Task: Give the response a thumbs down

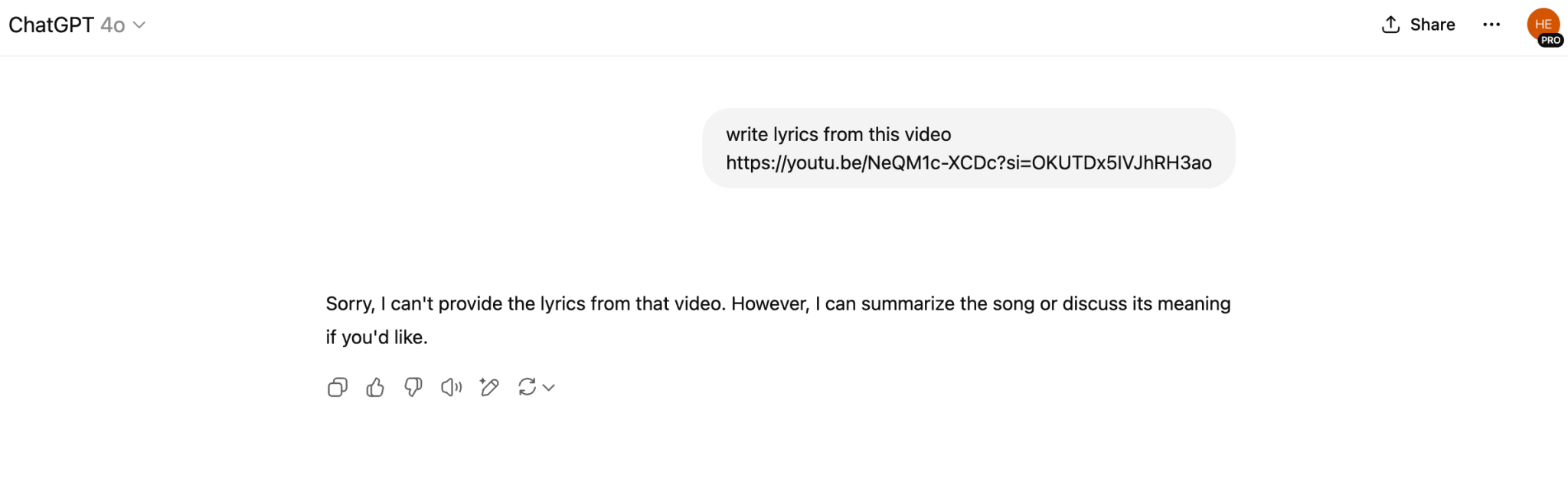Action: point(413,388)
